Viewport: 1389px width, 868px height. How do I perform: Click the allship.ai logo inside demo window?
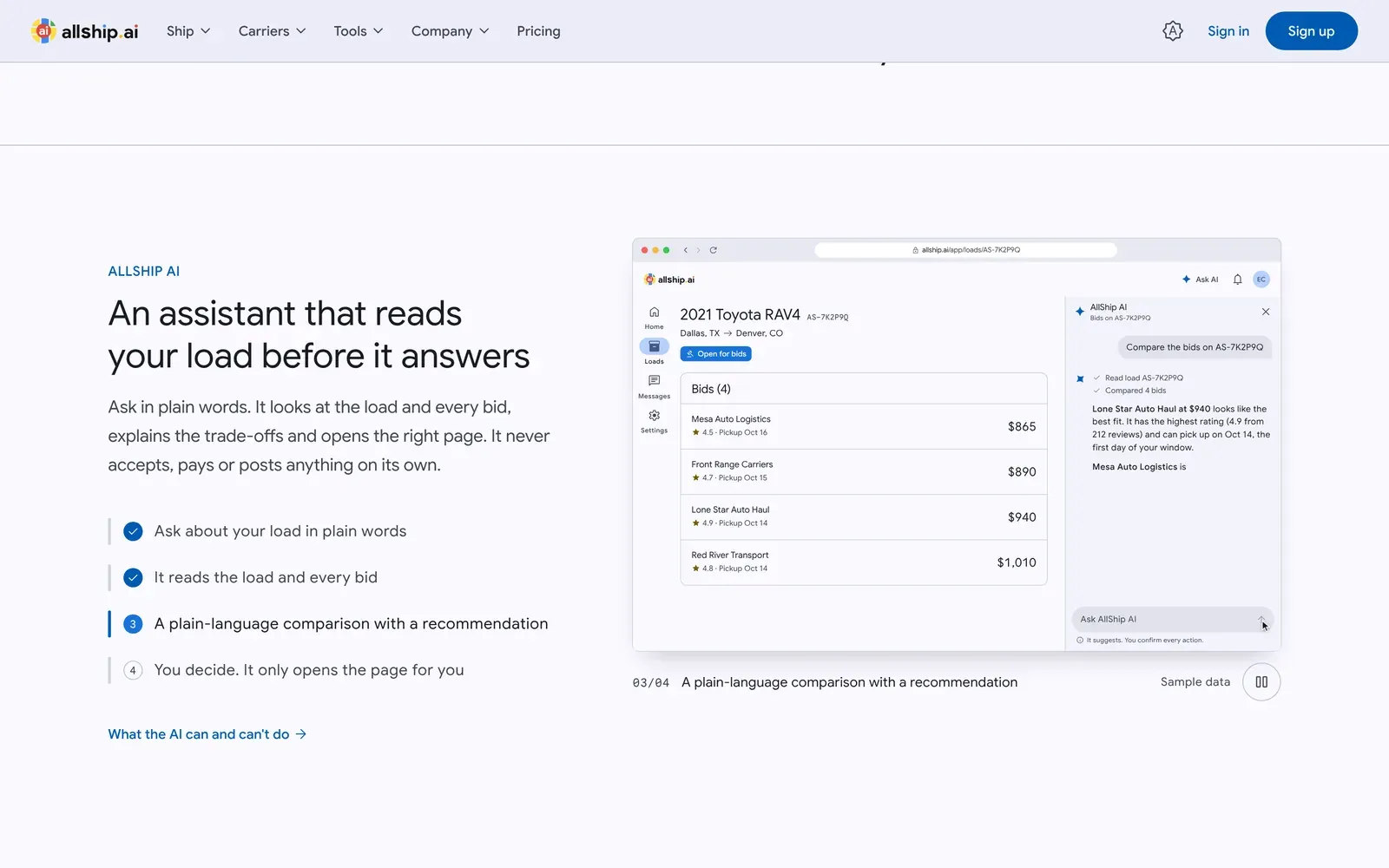coord(669,279)
